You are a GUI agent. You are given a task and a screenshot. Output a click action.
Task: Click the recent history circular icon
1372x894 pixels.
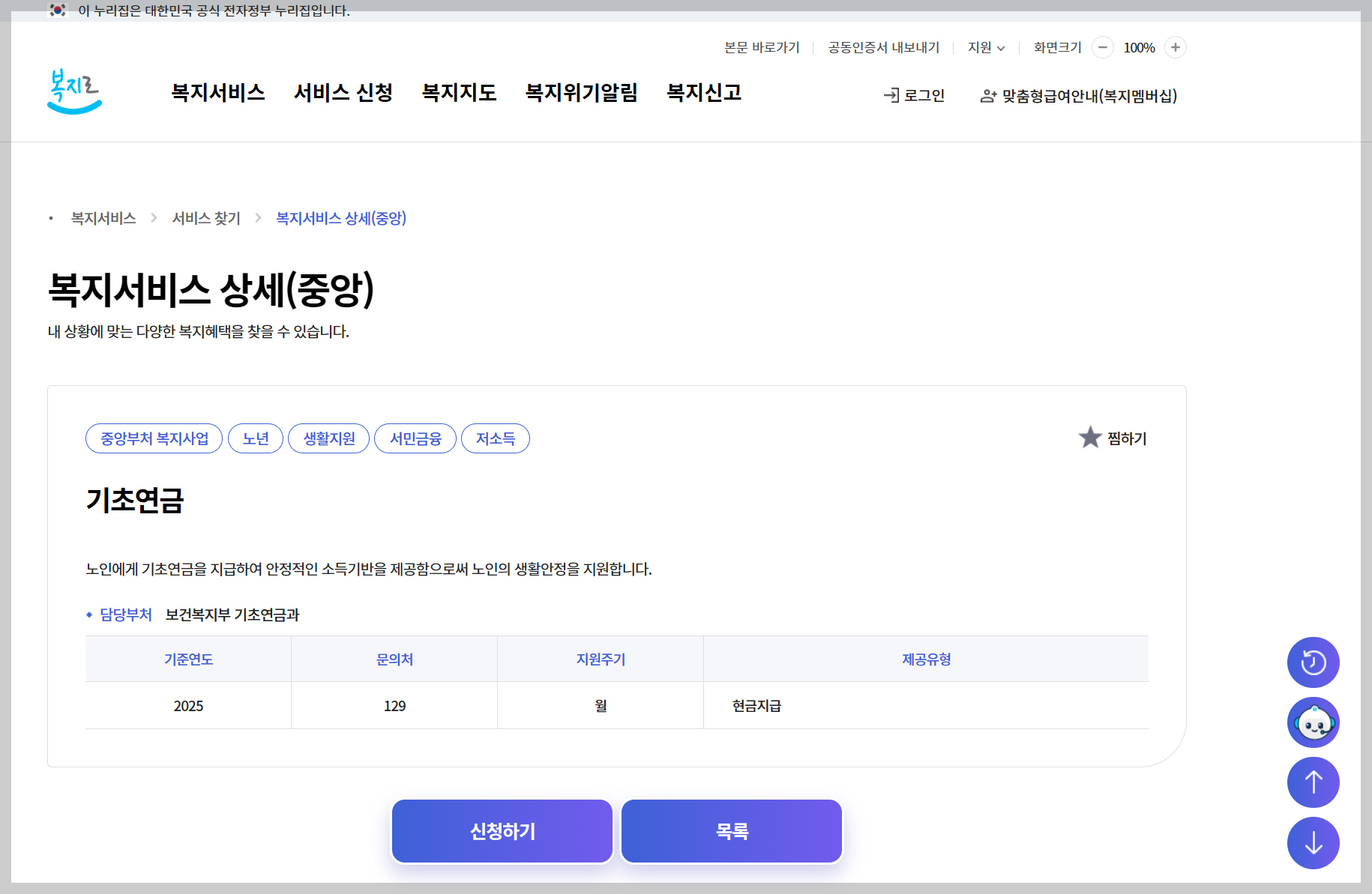pos(1313,662)
